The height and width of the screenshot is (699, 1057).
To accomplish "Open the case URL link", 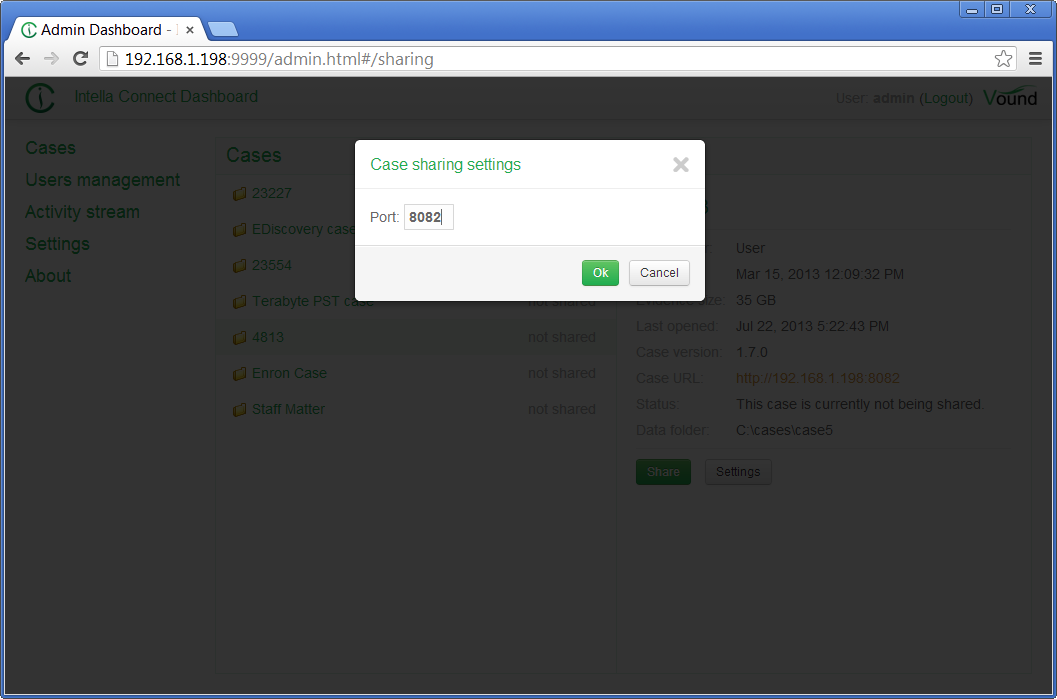I will pyautogui.click(x=818, y=378).
